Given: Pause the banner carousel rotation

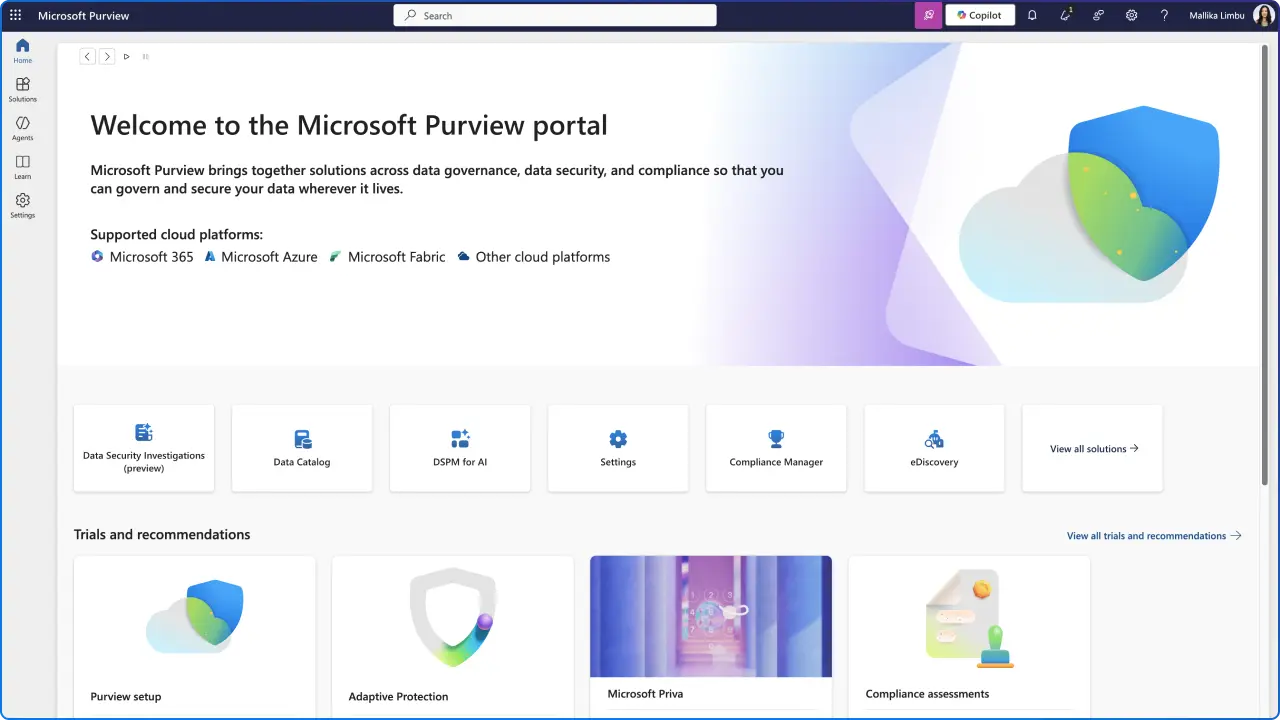Looking at the screenshot, I should pyautogui.click(x=145, y=56).
